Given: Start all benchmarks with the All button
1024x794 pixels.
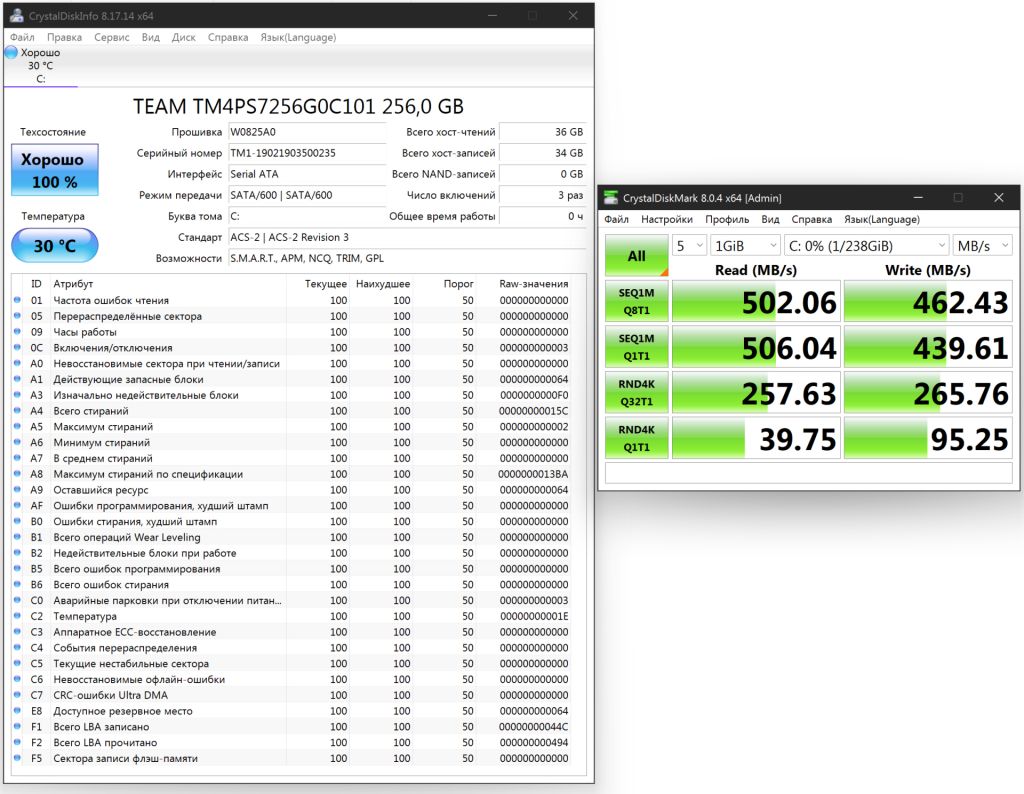Looking at the screenshot, I should pos(637,255).
